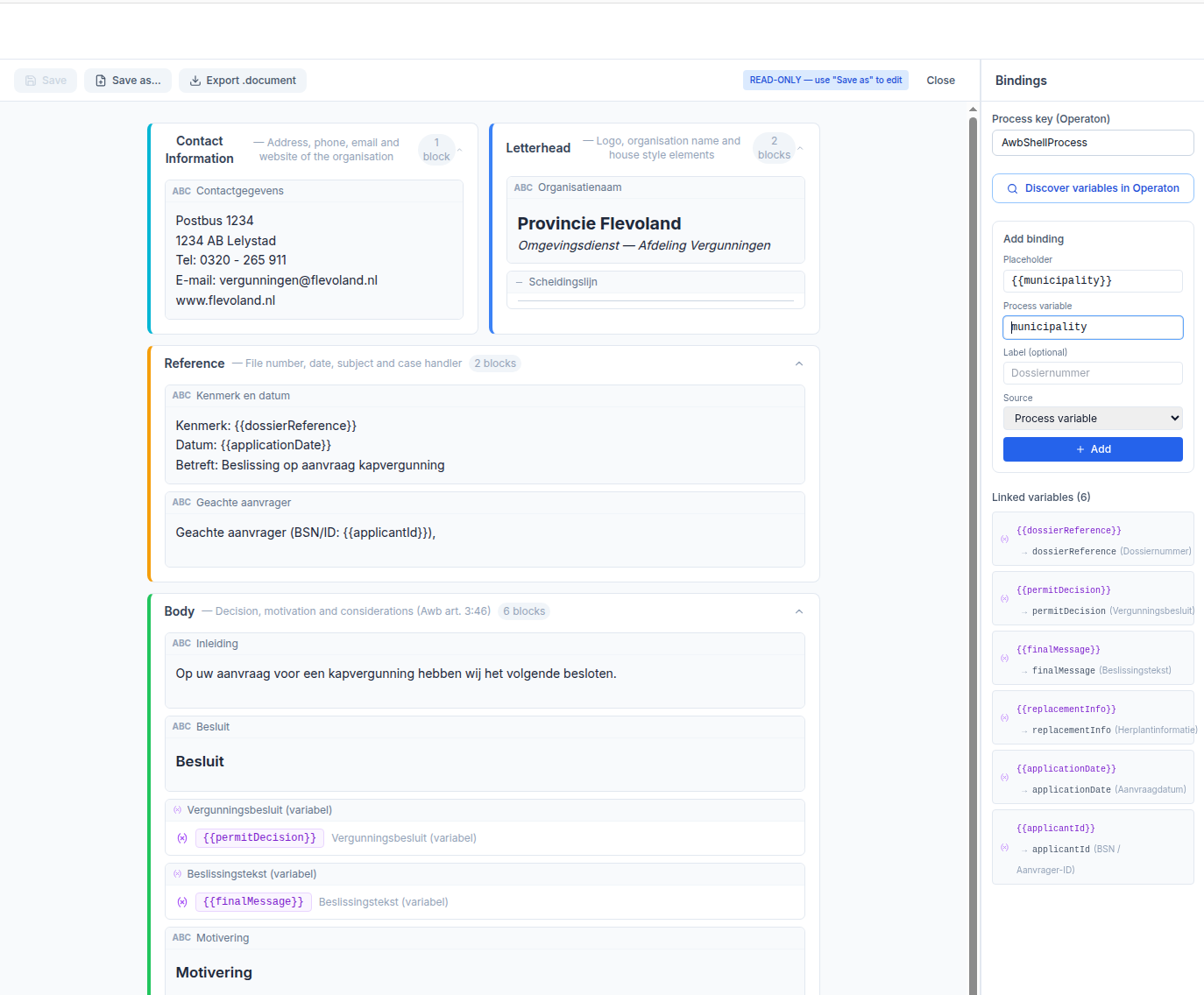Click the ABC icon on the Motivering block
This screenshot has height=995, width=1204.
[x=181, y=937]
